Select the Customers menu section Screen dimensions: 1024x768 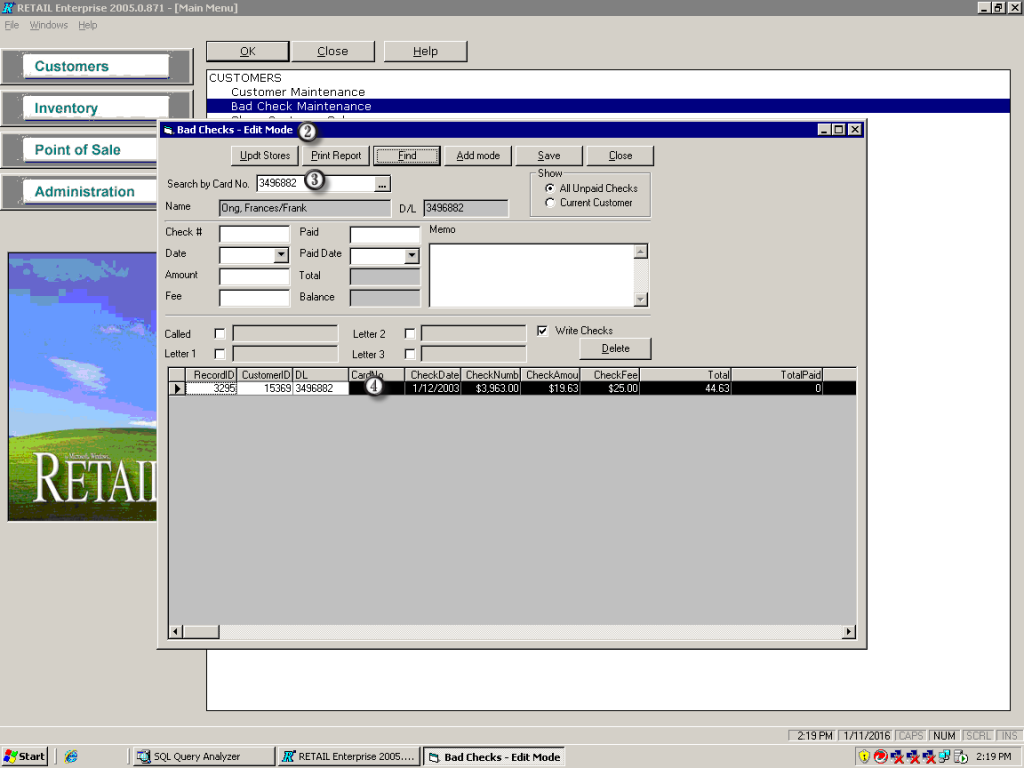pos(96,67)
